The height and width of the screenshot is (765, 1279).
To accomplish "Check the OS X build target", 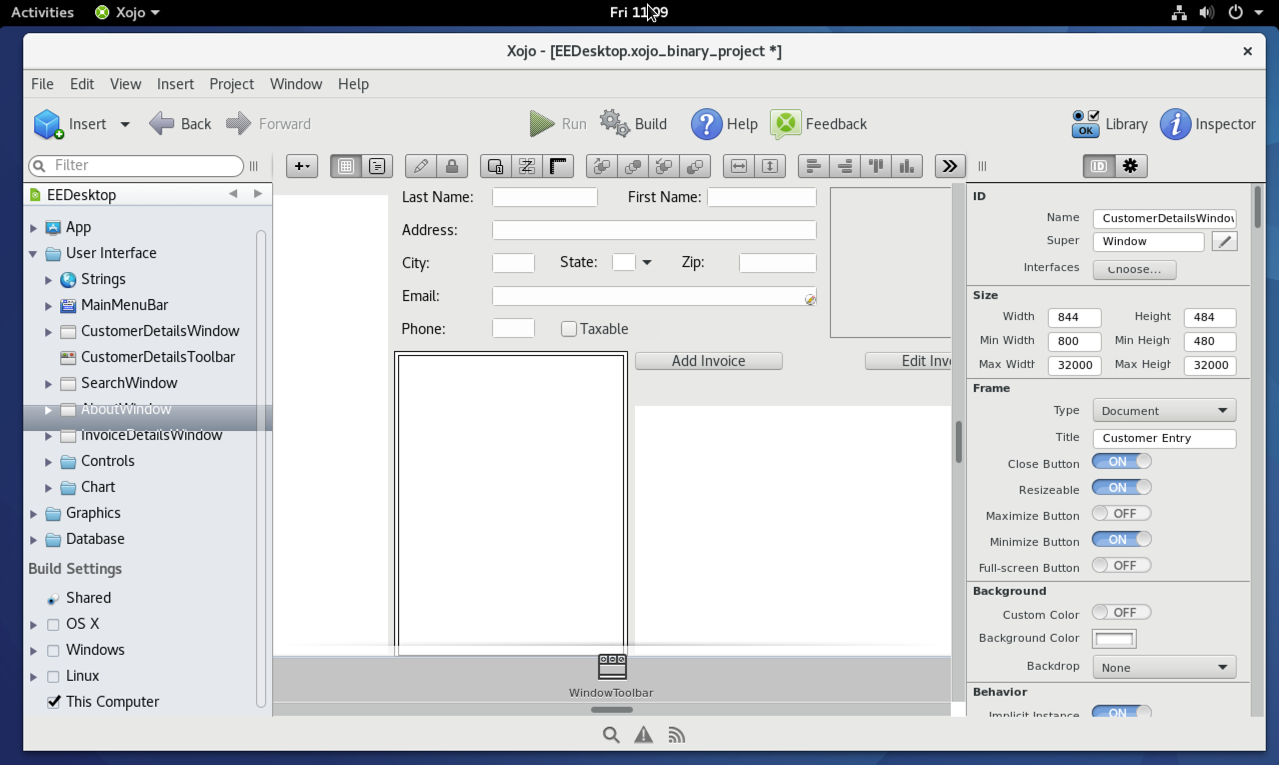I will [54, 624].
